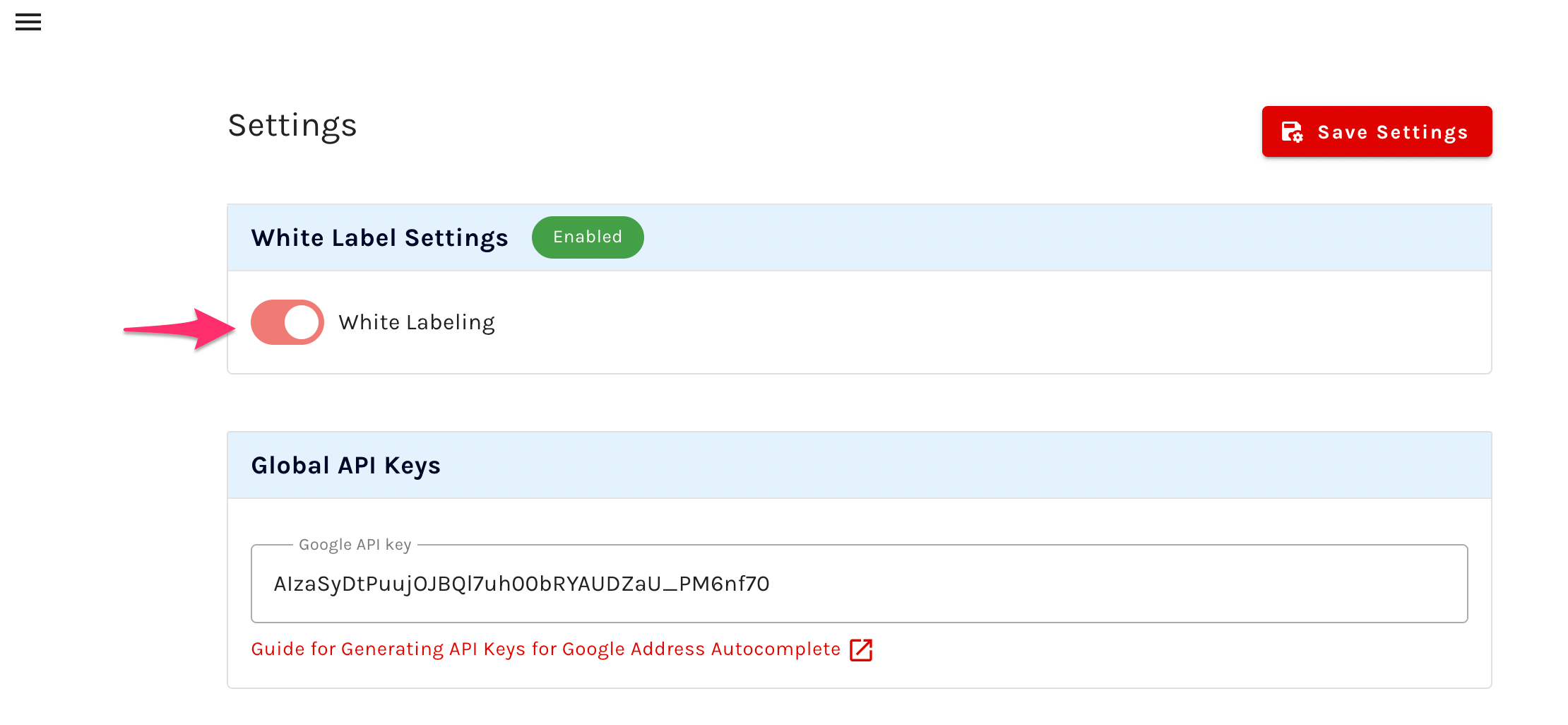Click the "White Labeling" toggle label text

click(416, 322)
